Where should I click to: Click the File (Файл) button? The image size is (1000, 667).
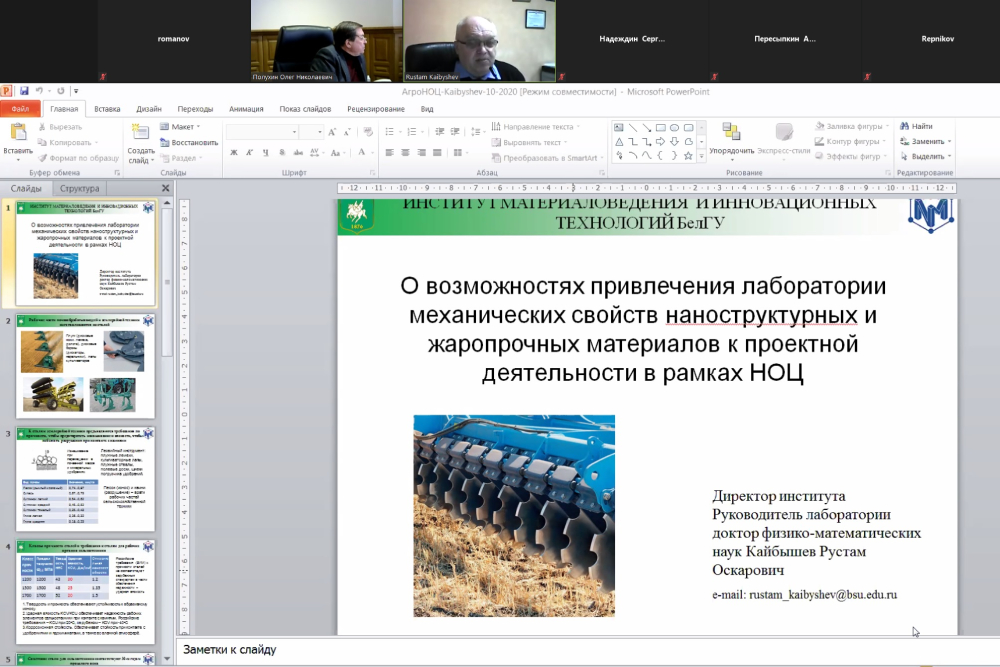[x=20, y=109]
